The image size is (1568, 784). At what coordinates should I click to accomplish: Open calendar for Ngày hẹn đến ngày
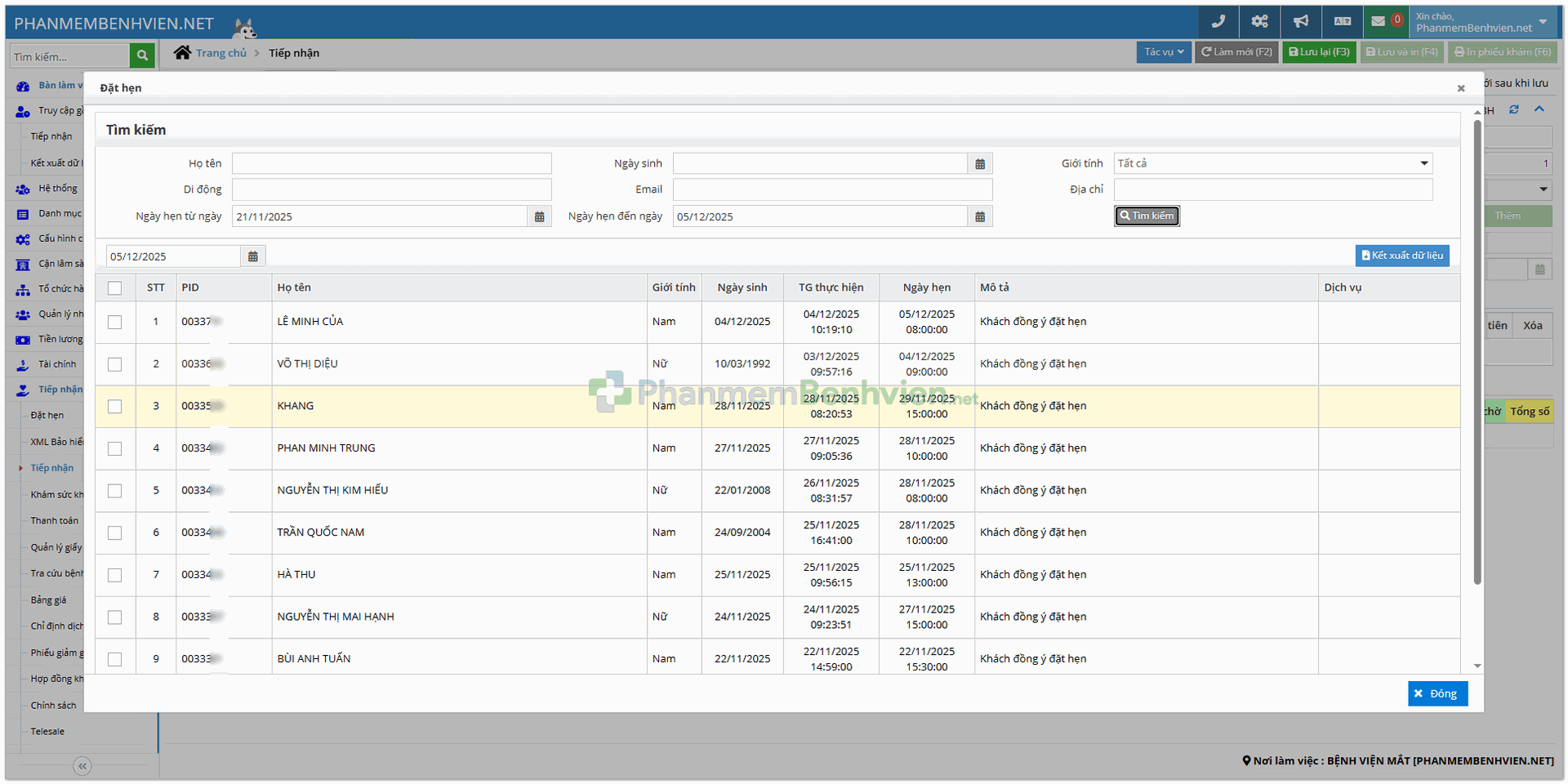pyautogui.click(x=980, y=216)
